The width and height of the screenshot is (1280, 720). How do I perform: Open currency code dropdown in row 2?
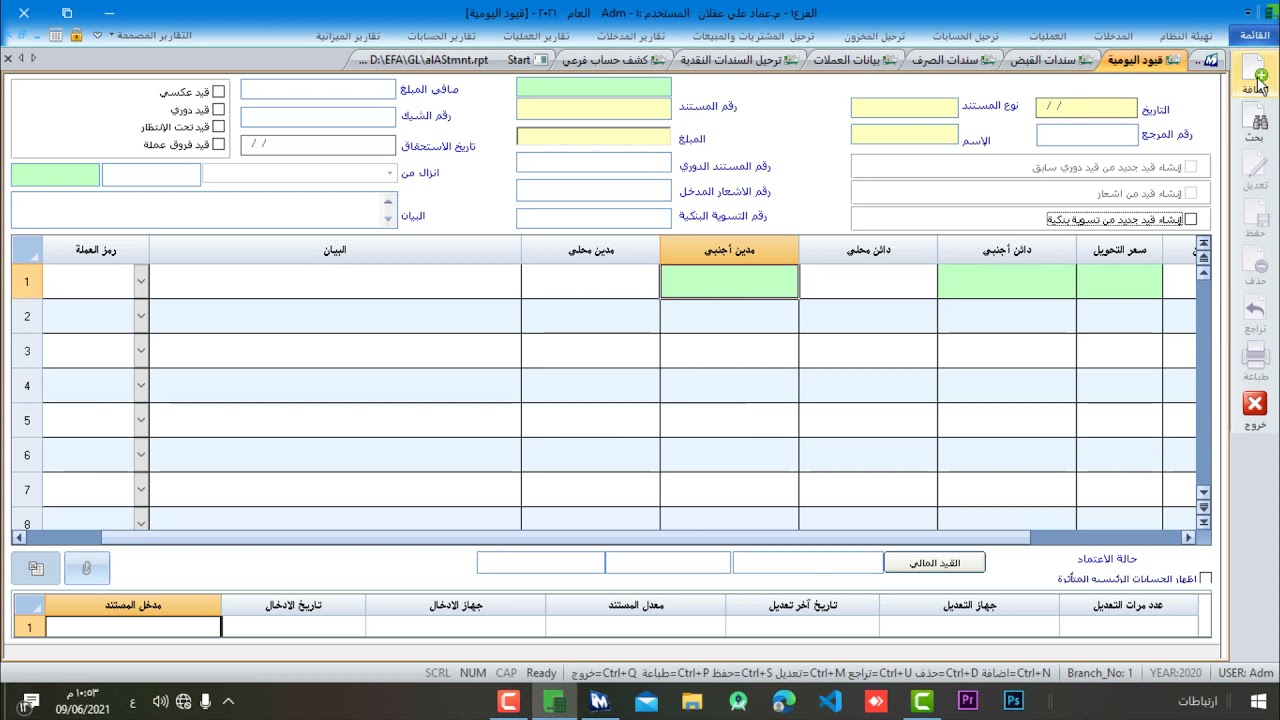(140, 316)
